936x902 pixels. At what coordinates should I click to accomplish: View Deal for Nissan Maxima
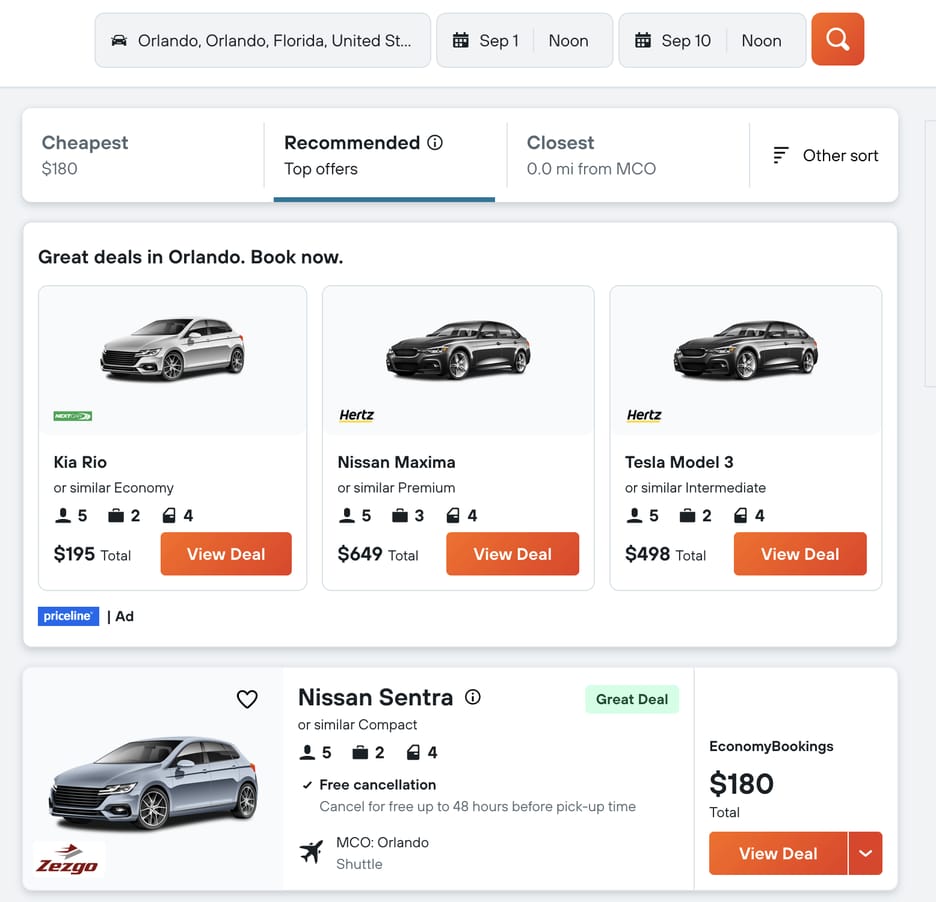click(x=512, y=554)
